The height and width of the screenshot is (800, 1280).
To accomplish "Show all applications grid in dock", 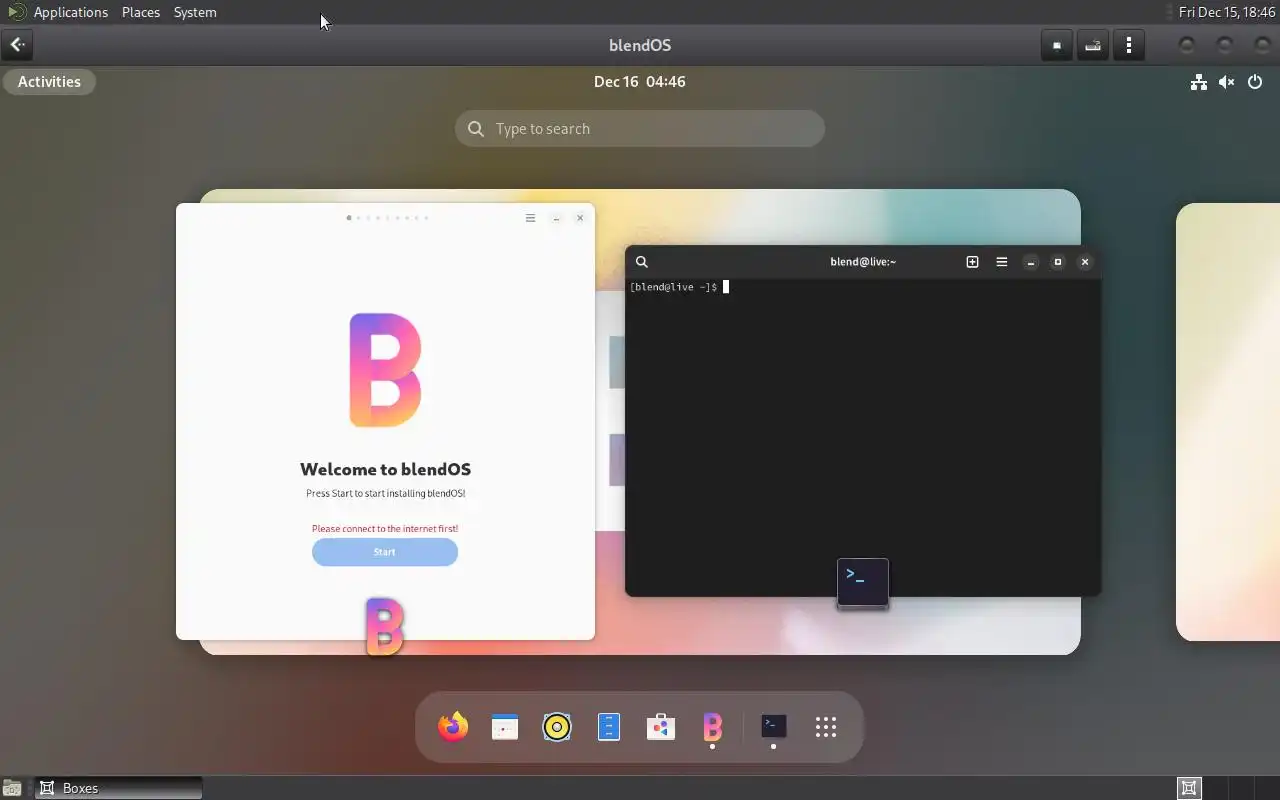I will [x=825, y=727].
